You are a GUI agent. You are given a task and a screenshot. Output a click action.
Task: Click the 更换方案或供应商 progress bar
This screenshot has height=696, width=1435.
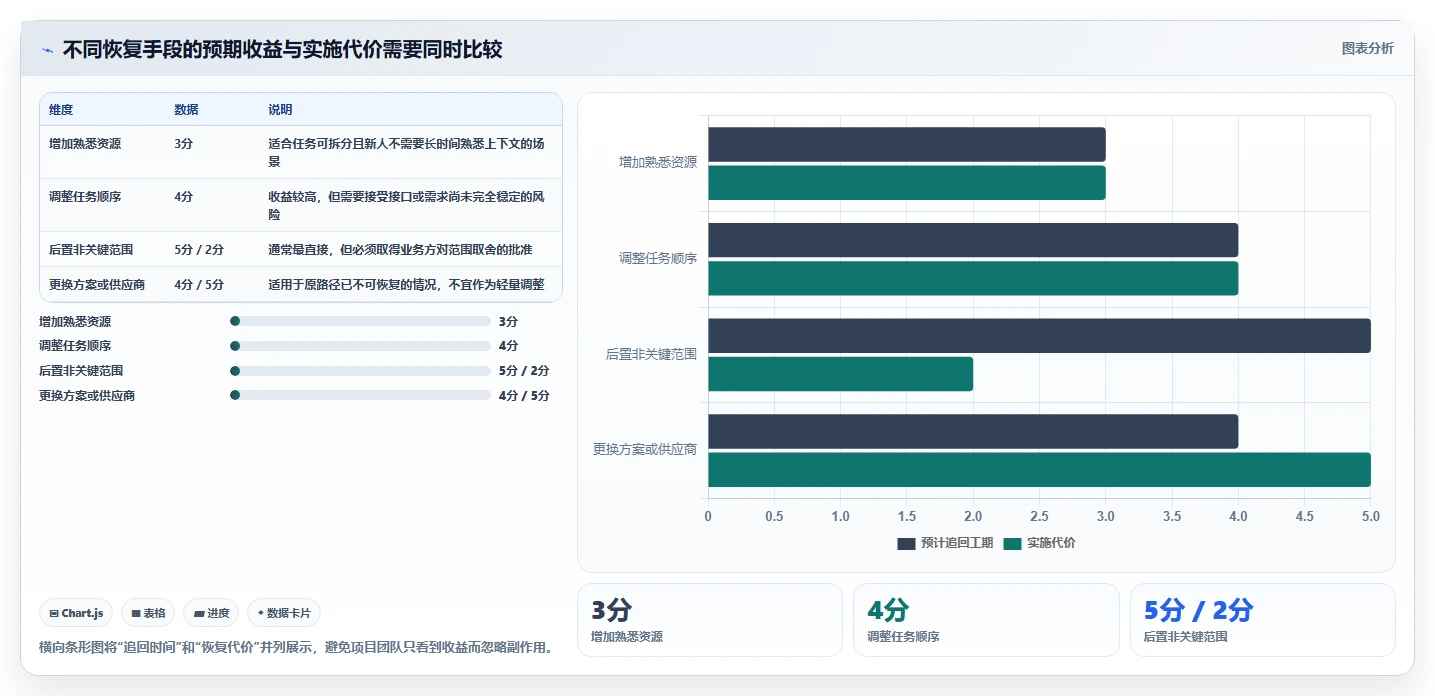[x=360, y=395]
